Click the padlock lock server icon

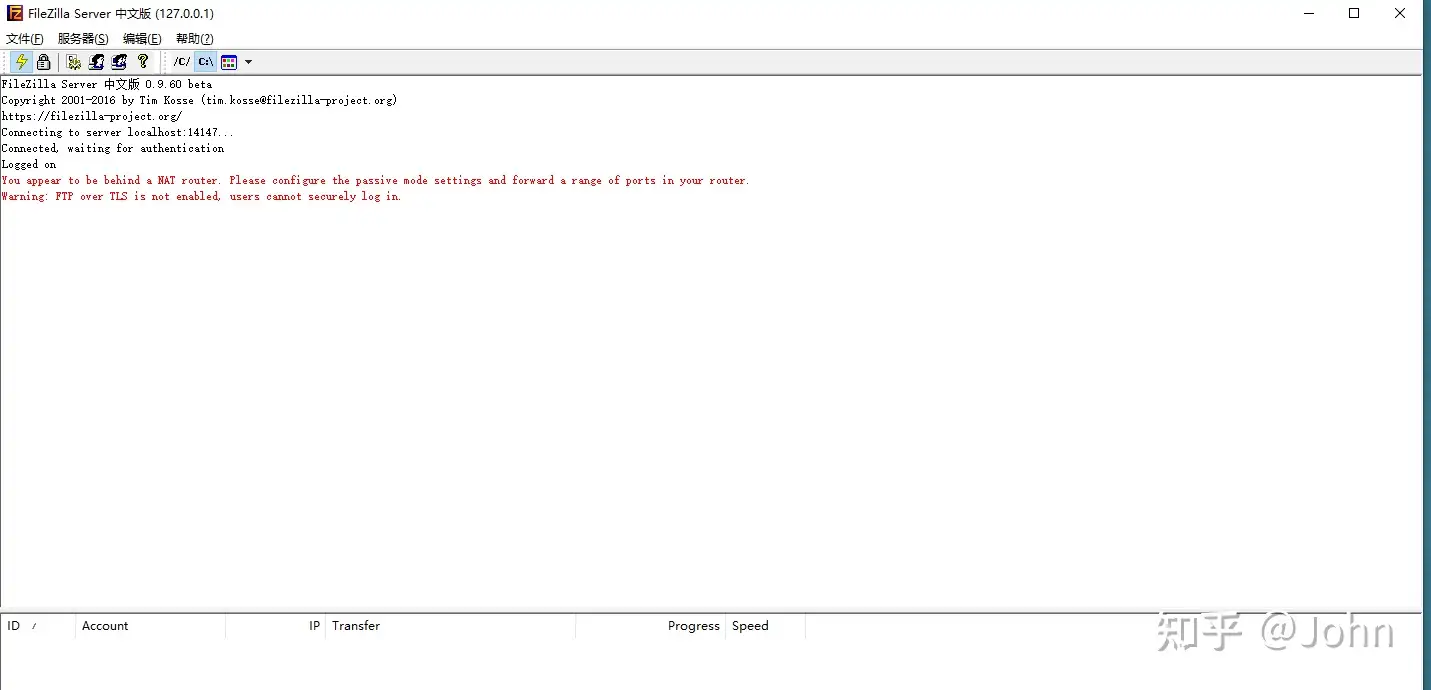[43, 62]
